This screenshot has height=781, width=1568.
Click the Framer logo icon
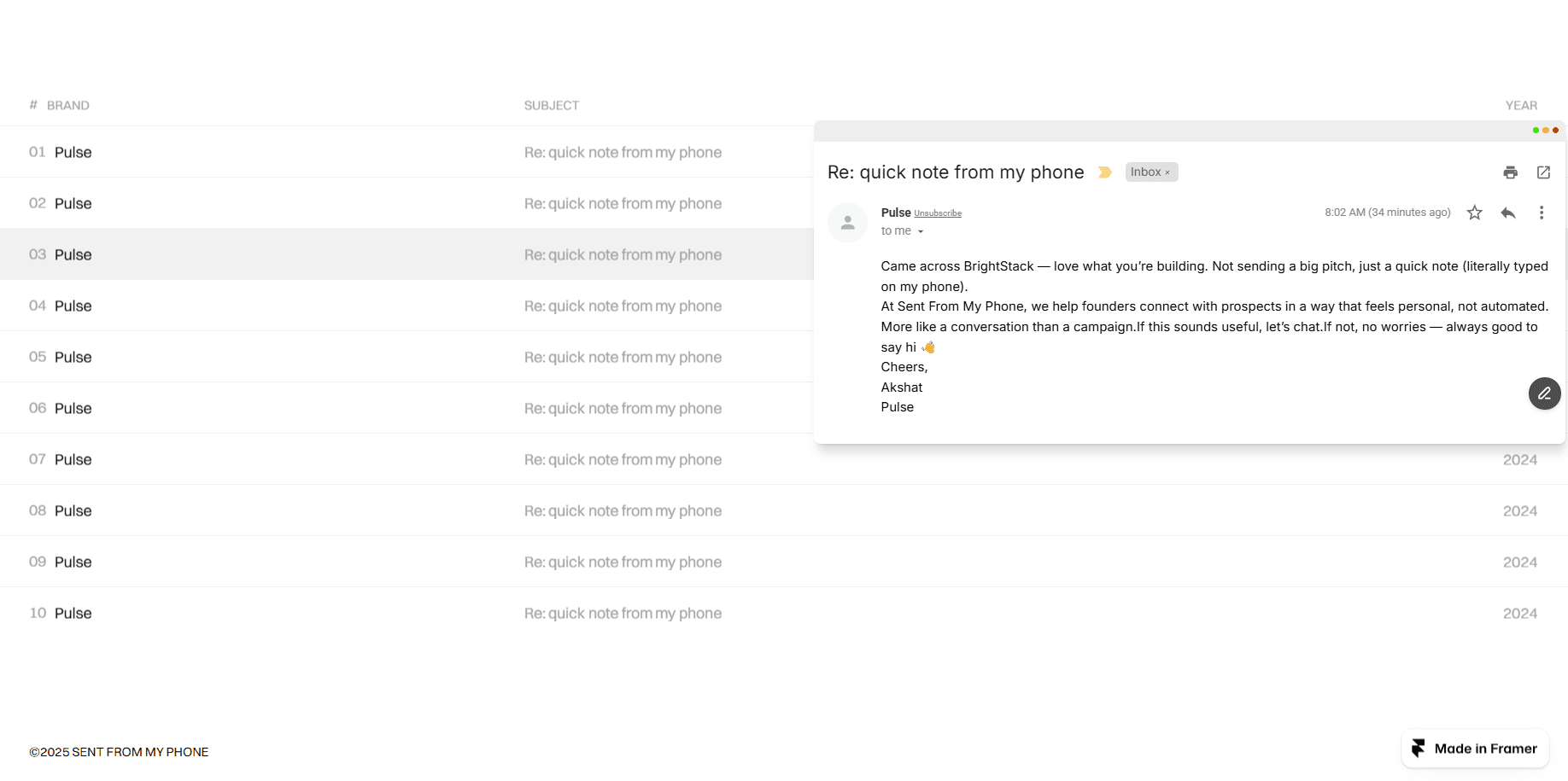click(1419, 749)
